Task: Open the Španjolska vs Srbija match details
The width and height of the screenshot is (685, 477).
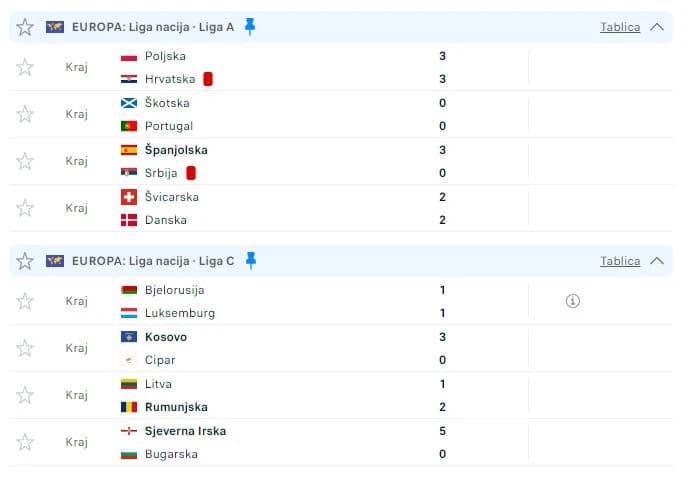Action: coord(341,161)
